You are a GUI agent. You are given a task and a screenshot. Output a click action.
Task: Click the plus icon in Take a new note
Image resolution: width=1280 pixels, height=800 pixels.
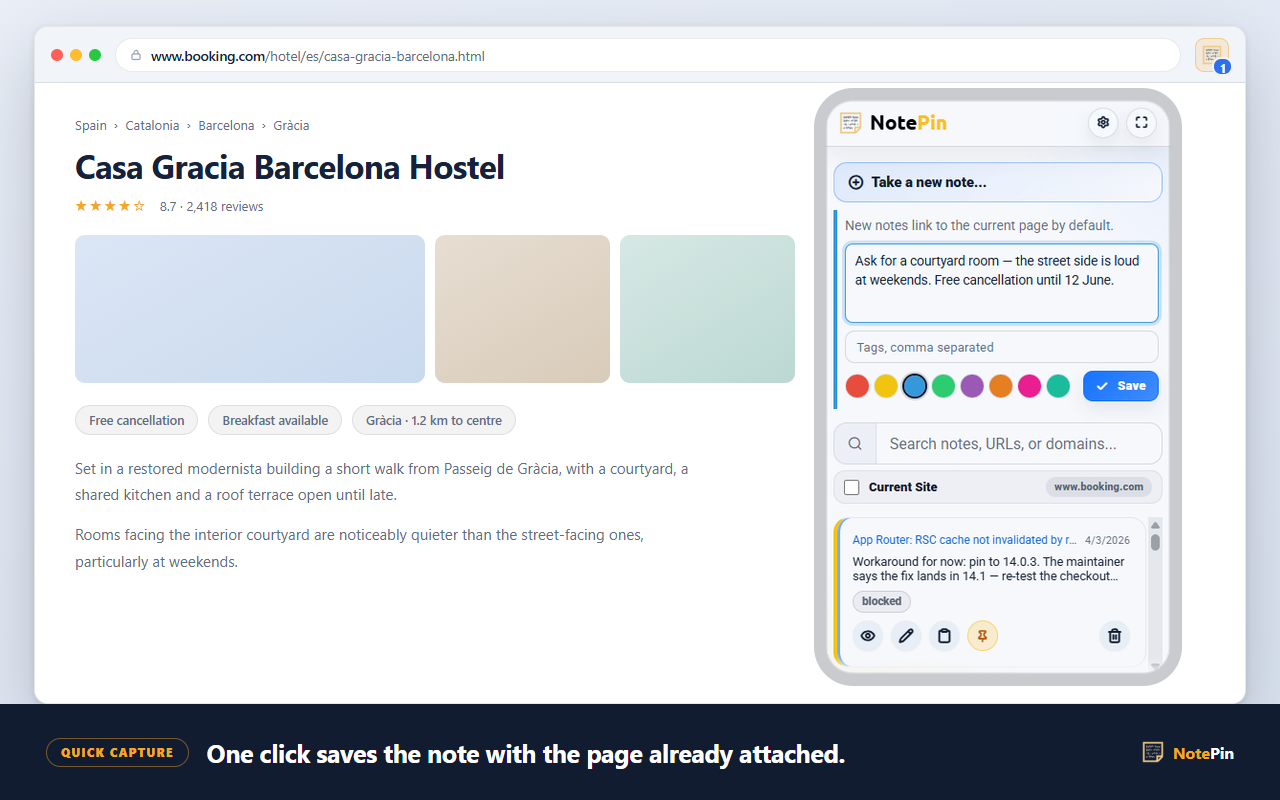(856, 182)
